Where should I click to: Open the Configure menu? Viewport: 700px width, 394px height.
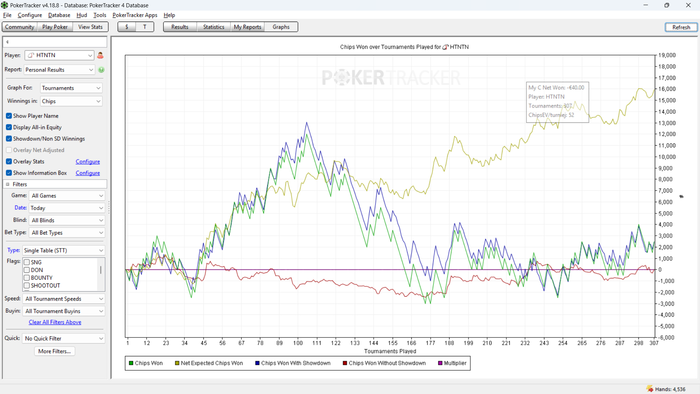point(29,15)
